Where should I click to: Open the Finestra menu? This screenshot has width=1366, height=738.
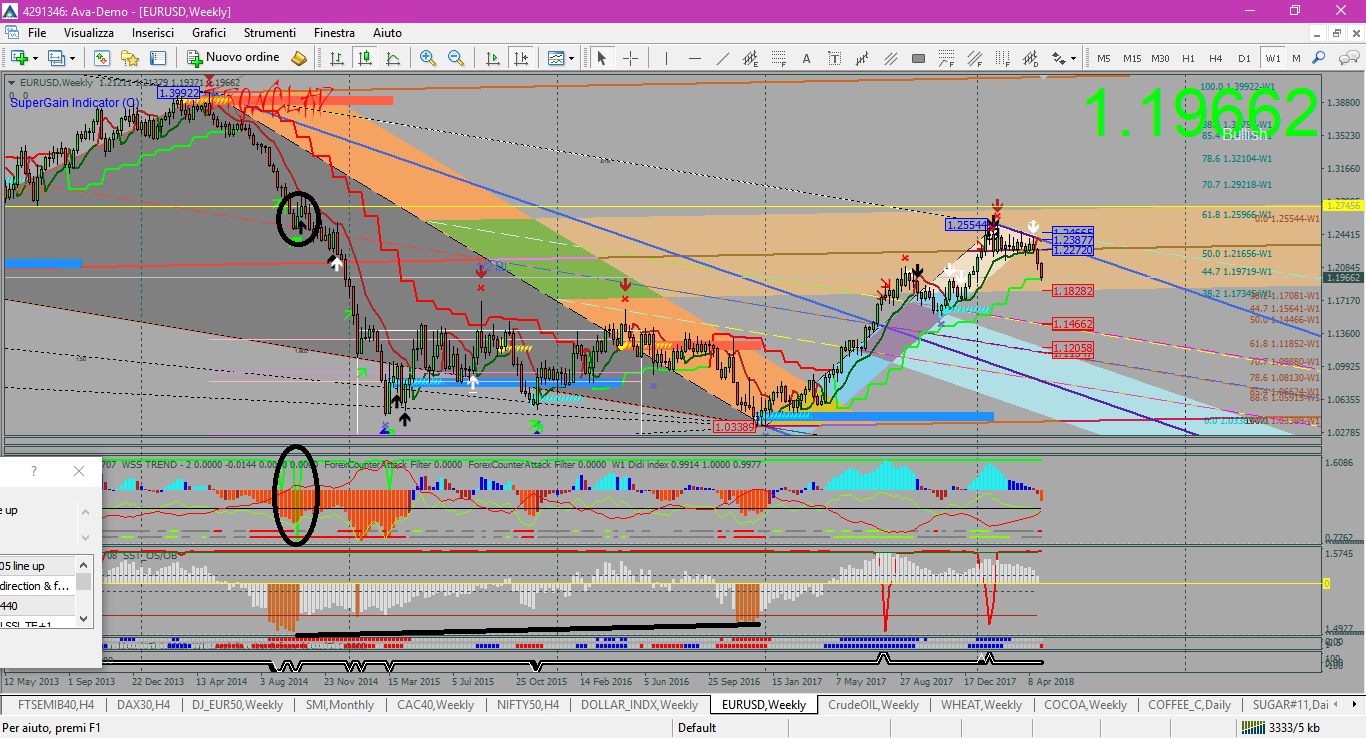[x=334, y=33]
